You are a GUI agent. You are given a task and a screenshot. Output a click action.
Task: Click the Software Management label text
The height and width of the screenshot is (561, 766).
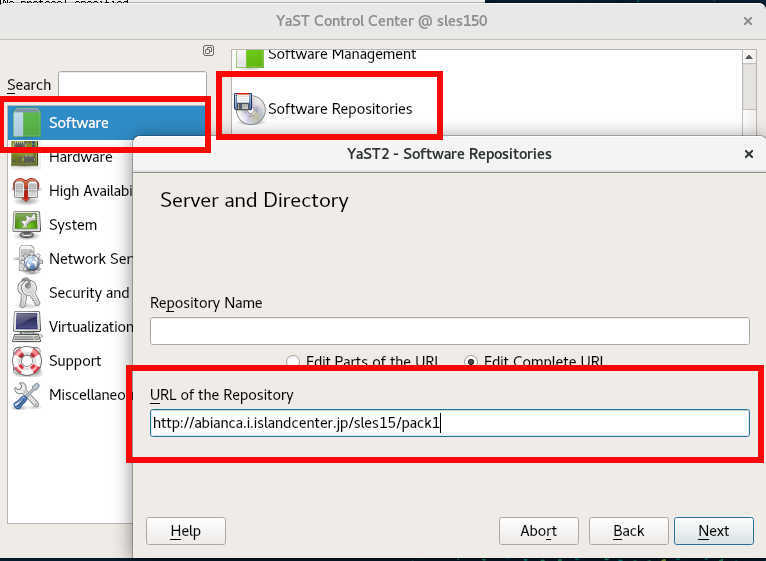(342, 55)
